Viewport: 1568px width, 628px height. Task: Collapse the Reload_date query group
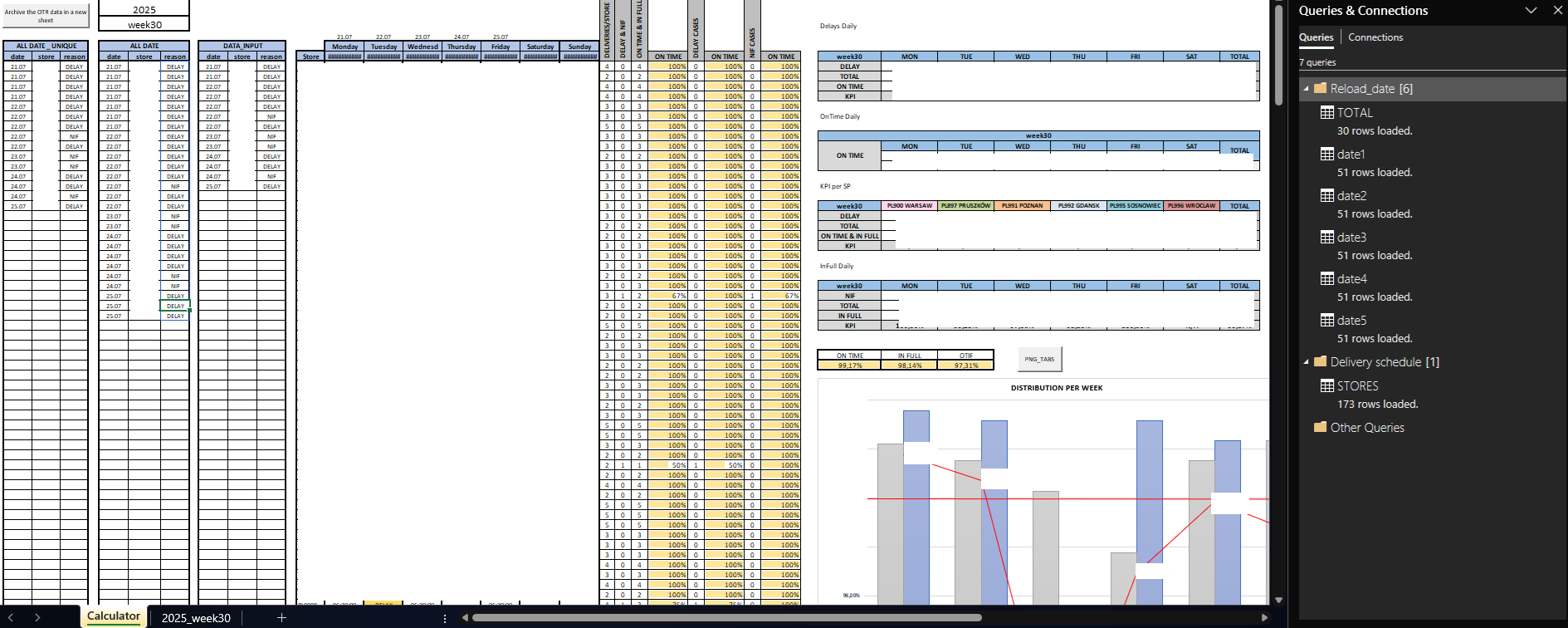[1306, 88]
